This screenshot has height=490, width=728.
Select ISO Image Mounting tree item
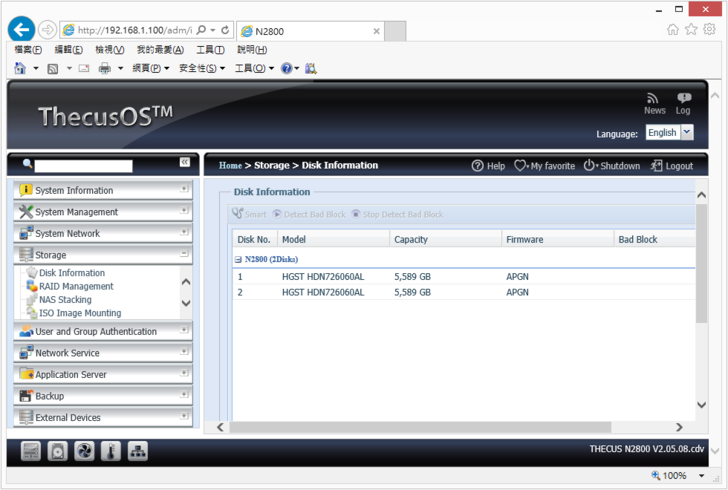[x=80, y=313]
